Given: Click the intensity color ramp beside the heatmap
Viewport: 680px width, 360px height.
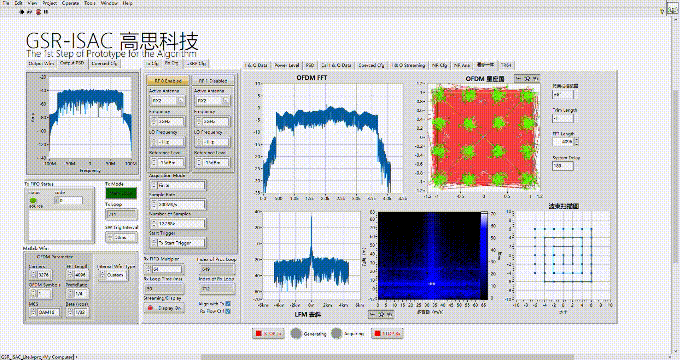Looking at the screenshot, I should [x=484, y=256].
